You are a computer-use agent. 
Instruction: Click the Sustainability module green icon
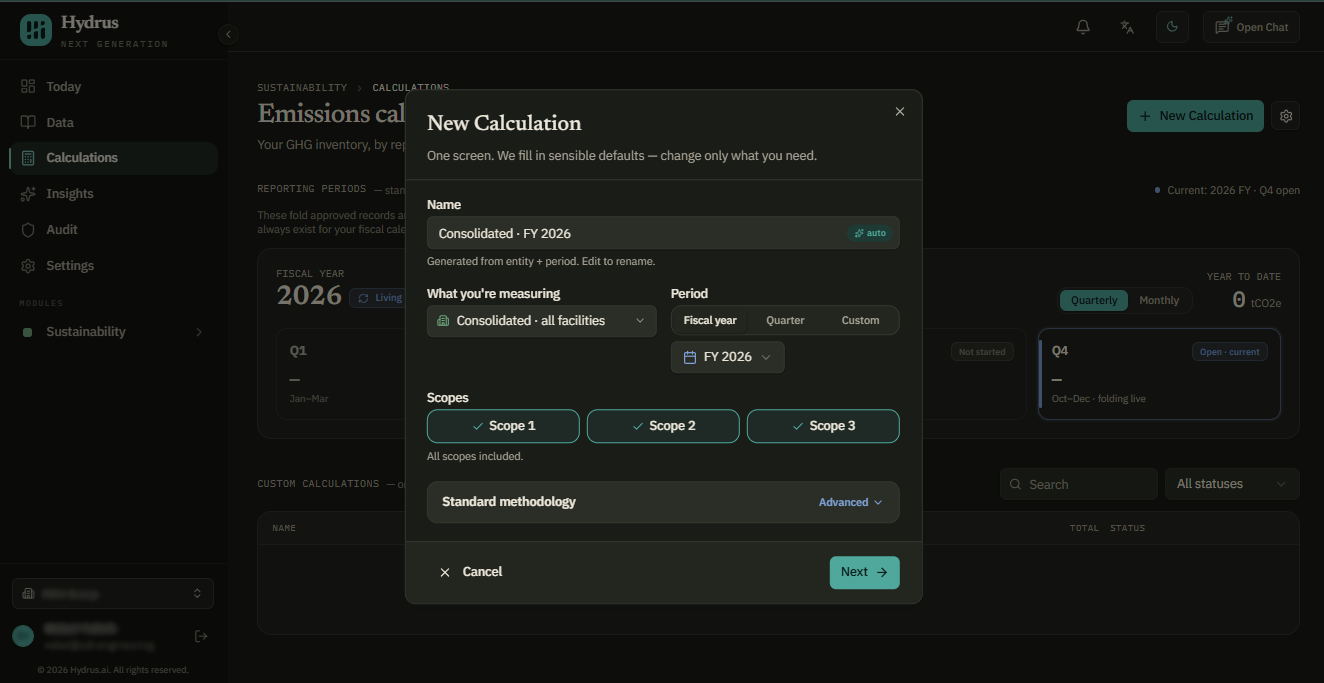(x=27, y=332)
